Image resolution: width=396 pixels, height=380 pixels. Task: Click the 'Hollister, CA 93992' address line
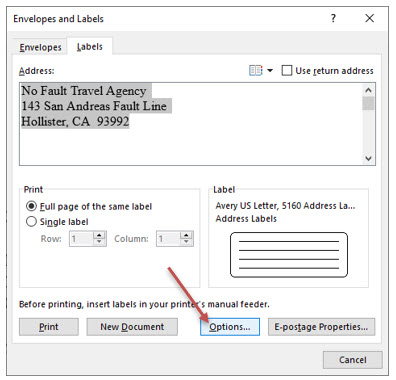pos(75,121)
